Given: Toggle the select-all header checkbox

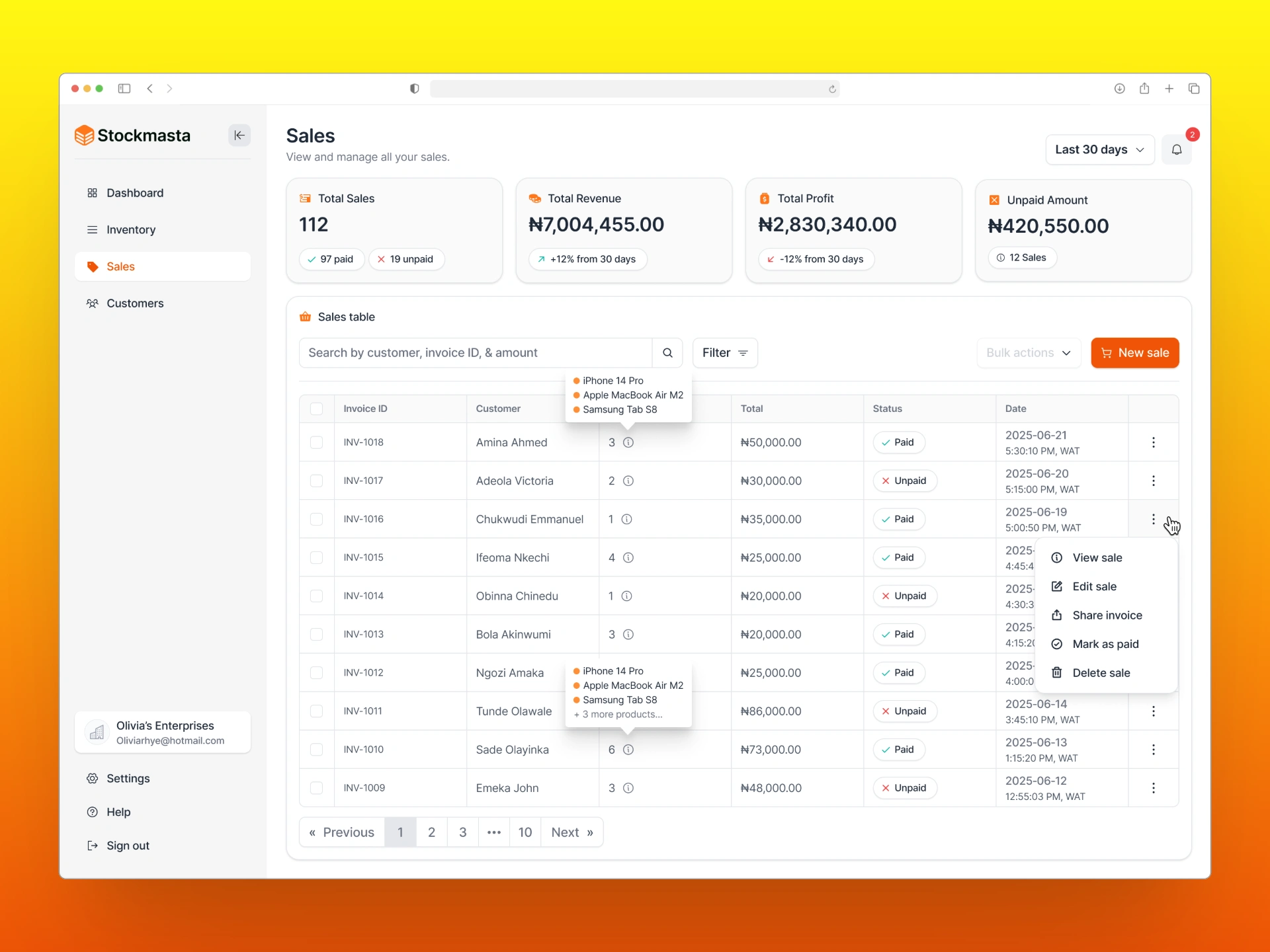Looking at the screenshot, I should [317, 409].
